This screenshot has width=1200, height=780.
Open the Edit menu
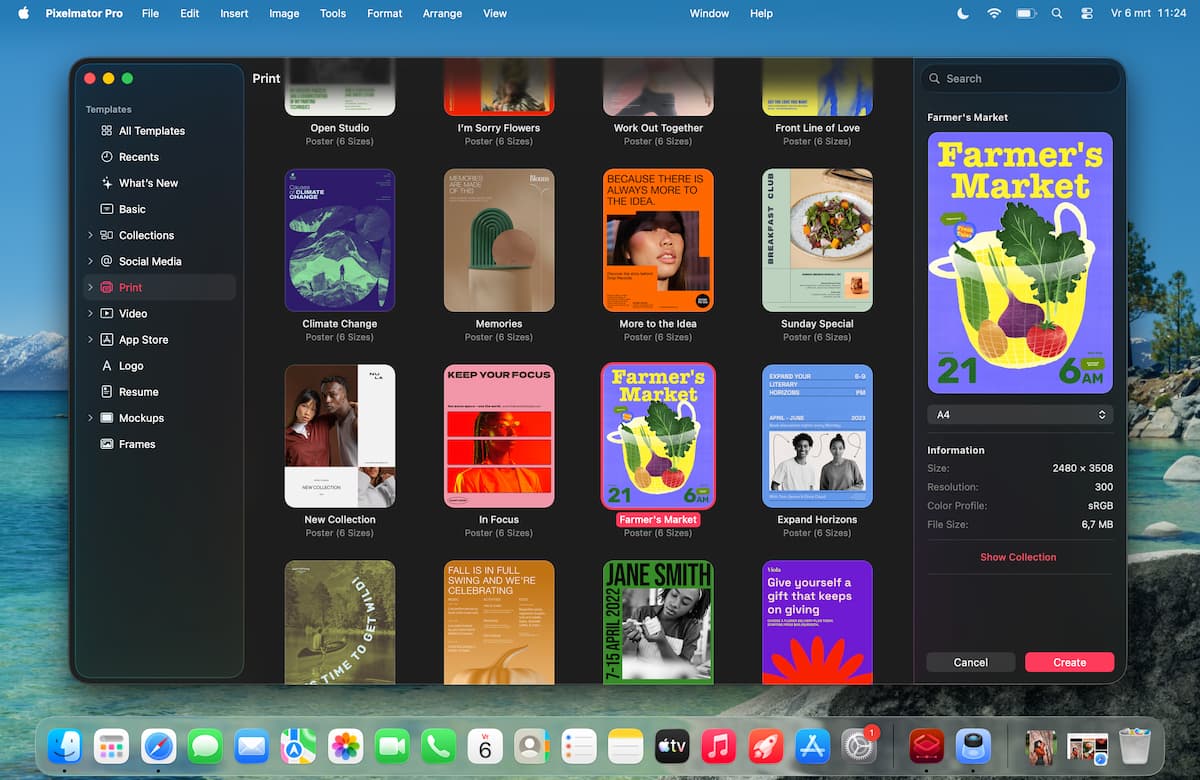pos(190,14)
